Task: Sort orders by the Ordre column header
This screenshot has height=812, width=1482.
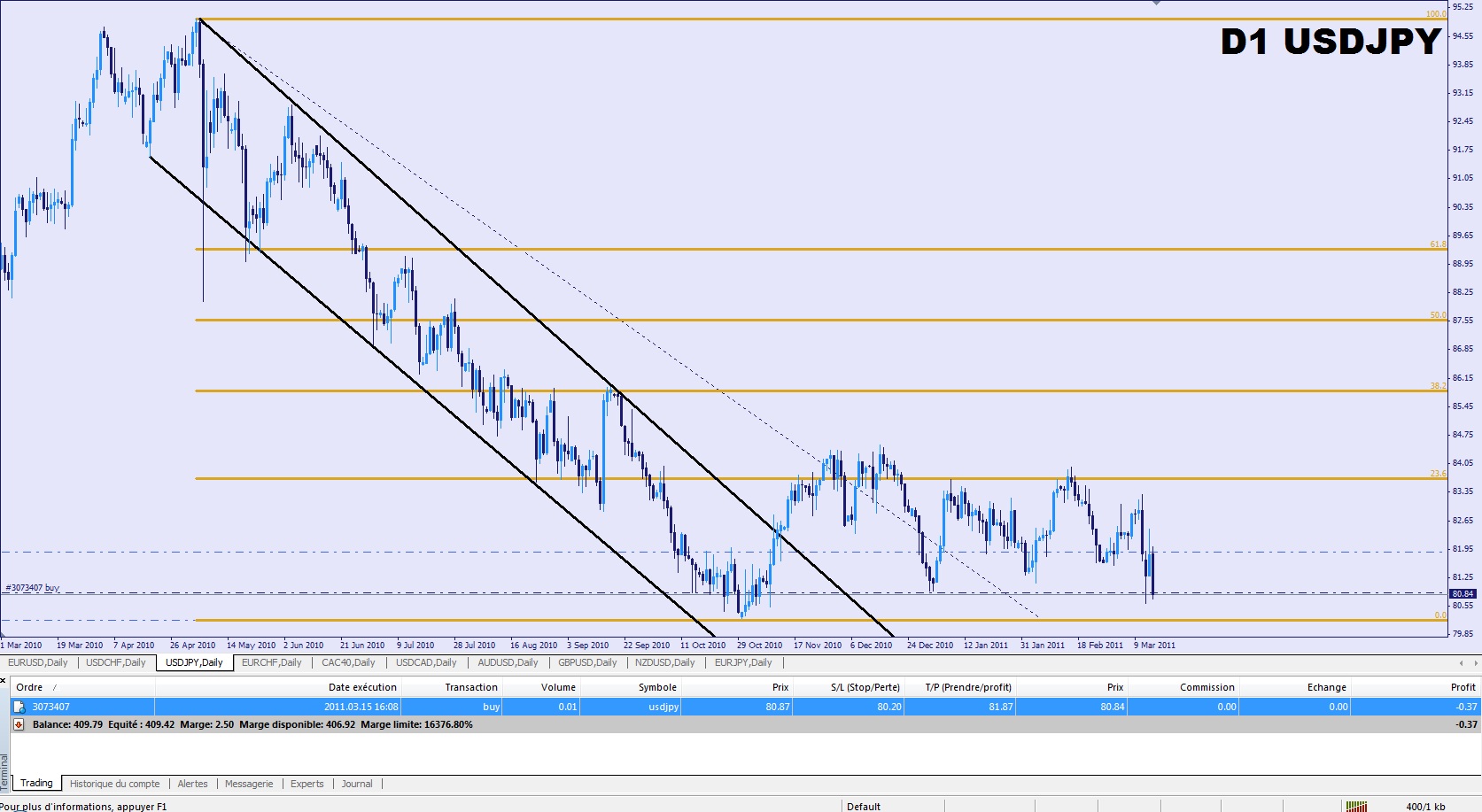Action: [x=30, y=687]
